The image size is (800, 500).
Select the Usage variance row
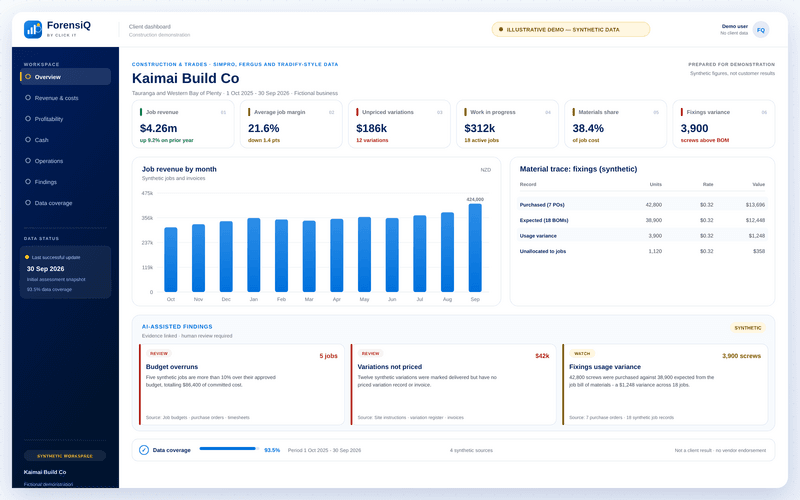click(x=642, y=236)
